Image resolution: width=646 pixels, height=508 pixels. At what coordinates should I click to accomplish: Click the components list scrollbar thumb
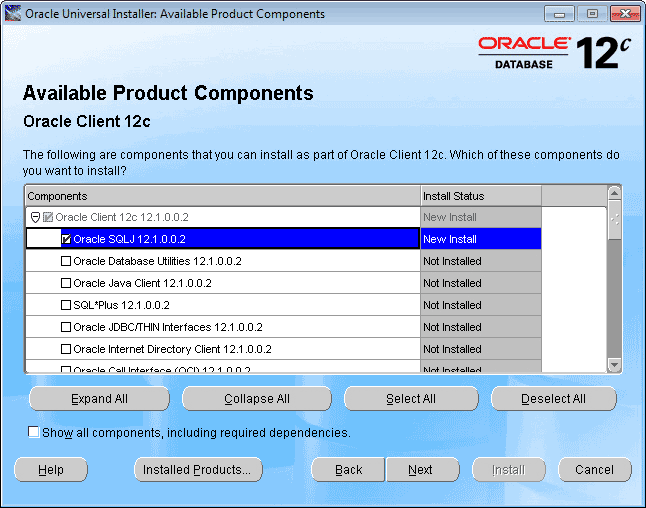pyautogui.click(x=614, y=220)
